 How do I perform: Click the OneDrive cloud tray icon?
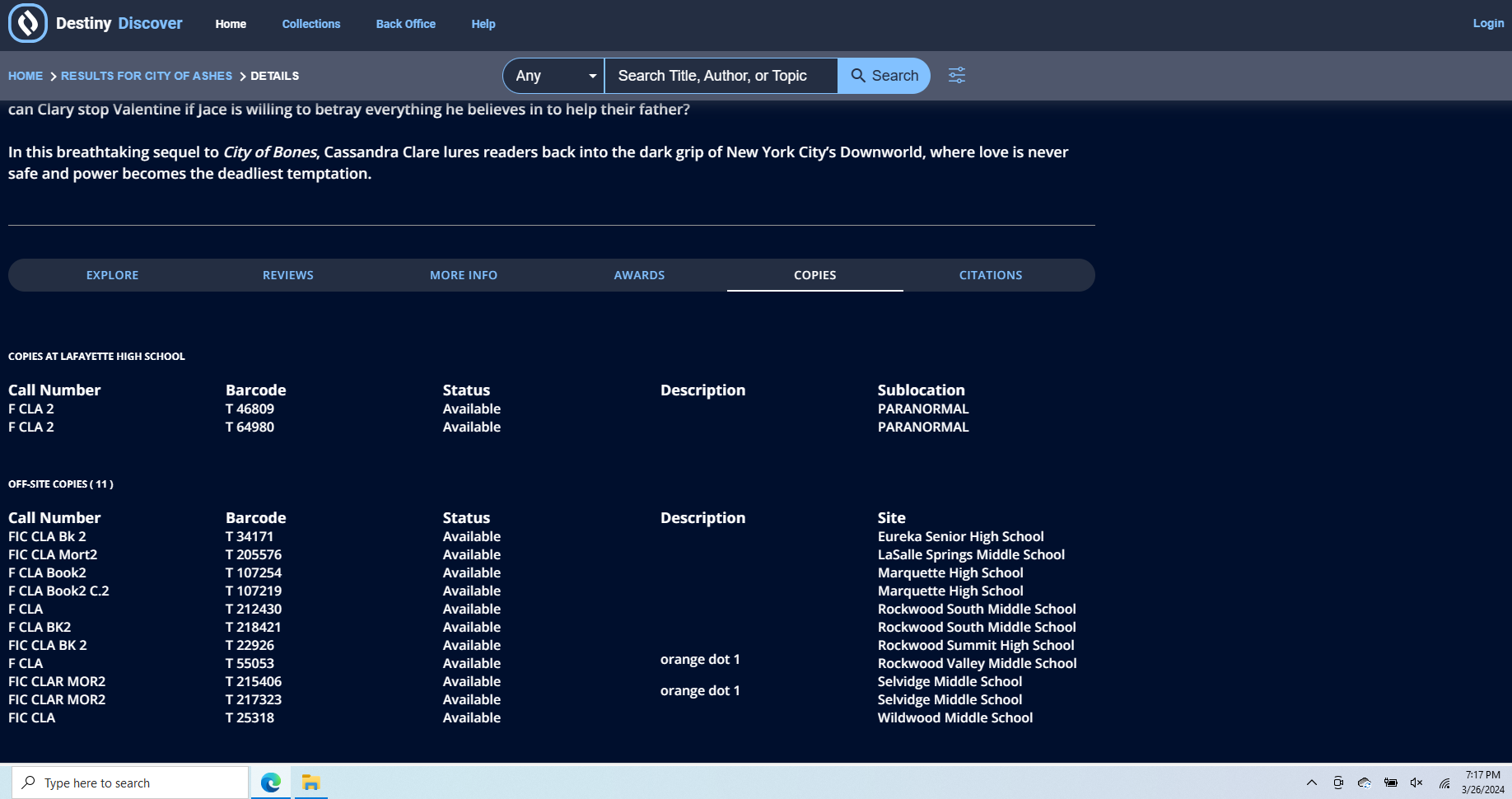1364,783
